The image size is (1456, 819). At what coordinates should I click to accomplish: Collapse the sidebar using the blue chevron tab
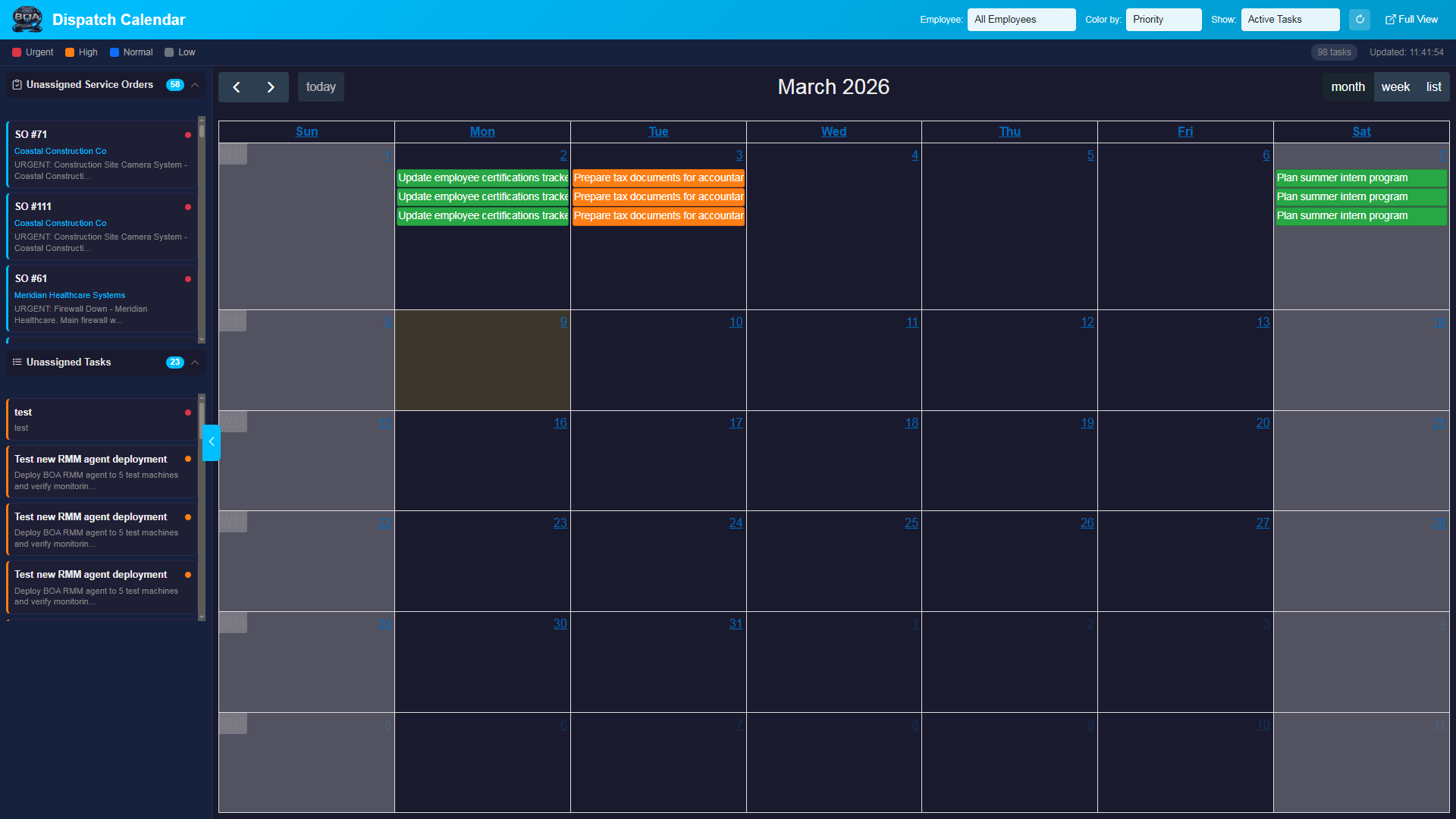[212, 442]
